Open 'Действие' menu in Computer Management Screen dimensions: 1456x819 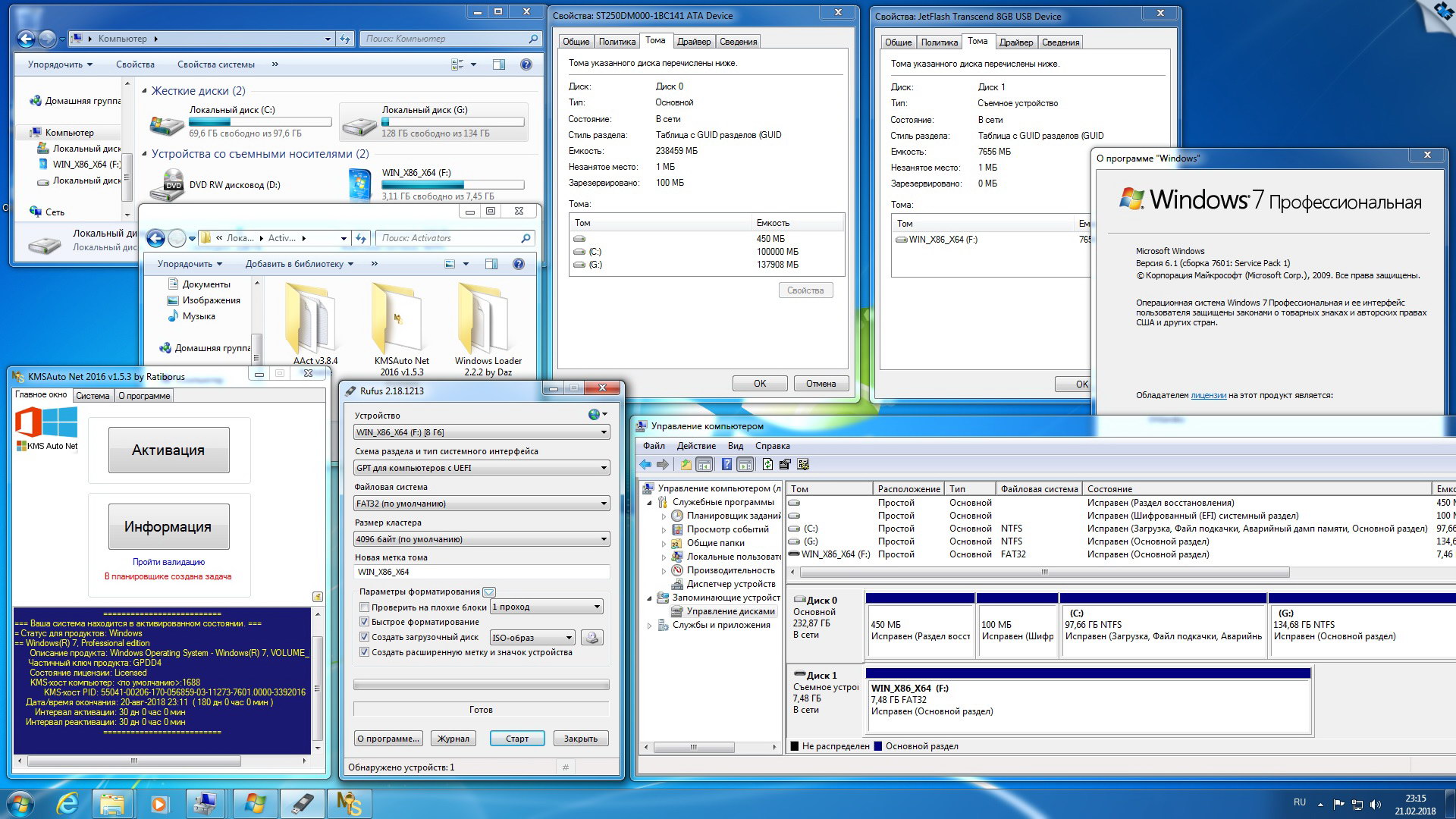tap(695, 446)
